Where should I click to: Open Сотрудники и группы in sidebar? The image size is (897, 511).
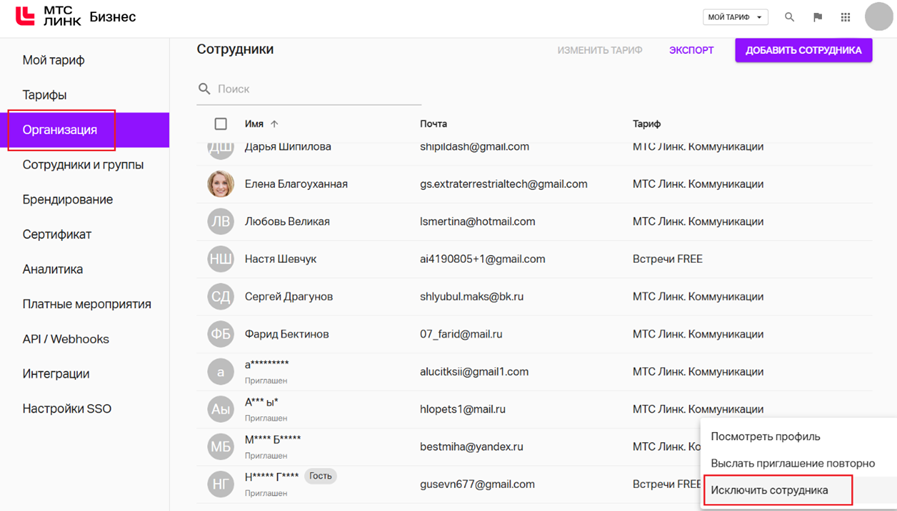pos(83,165)
